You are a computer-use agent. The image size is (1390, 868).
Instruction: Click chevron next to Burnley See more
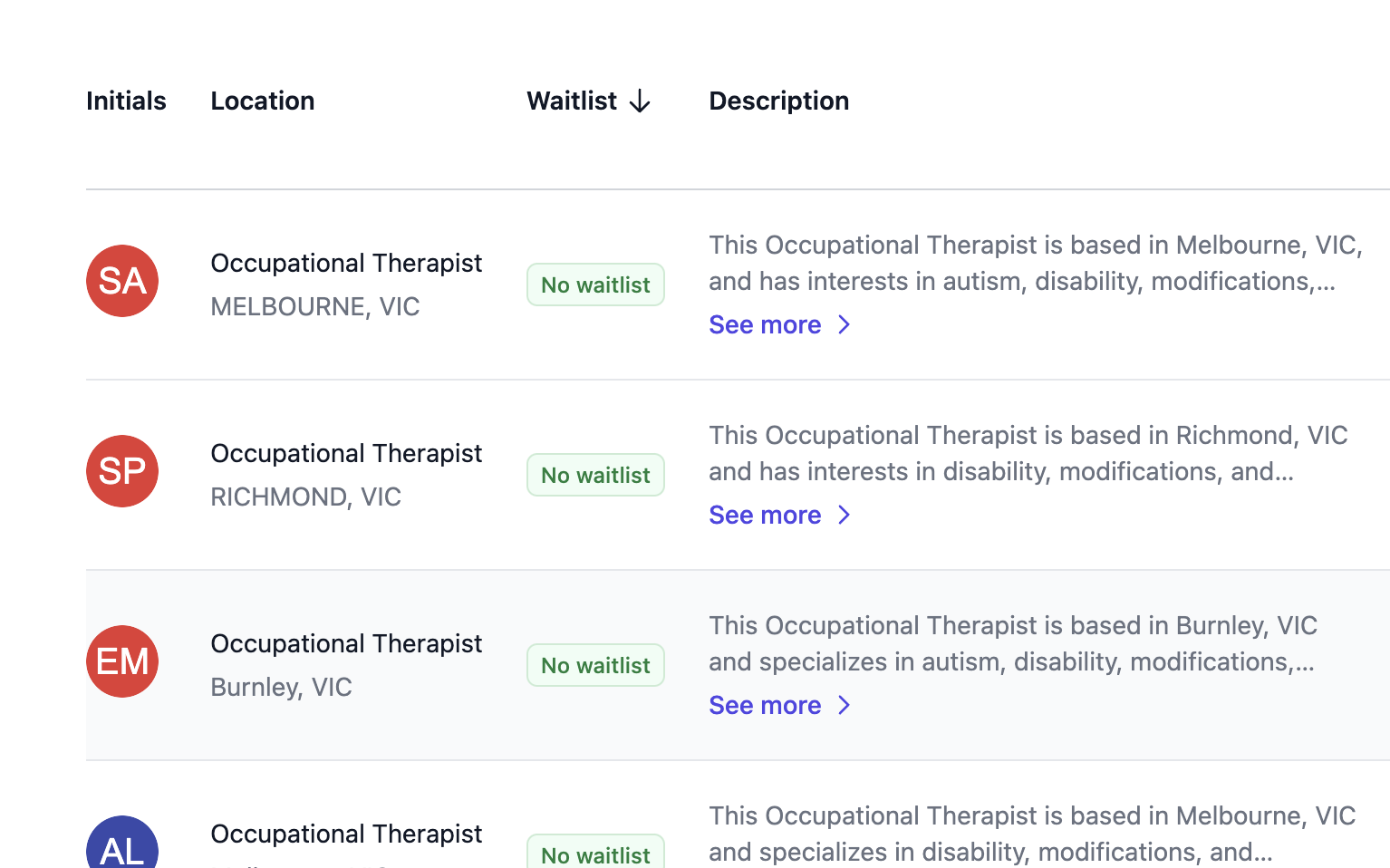pos(845,705)
